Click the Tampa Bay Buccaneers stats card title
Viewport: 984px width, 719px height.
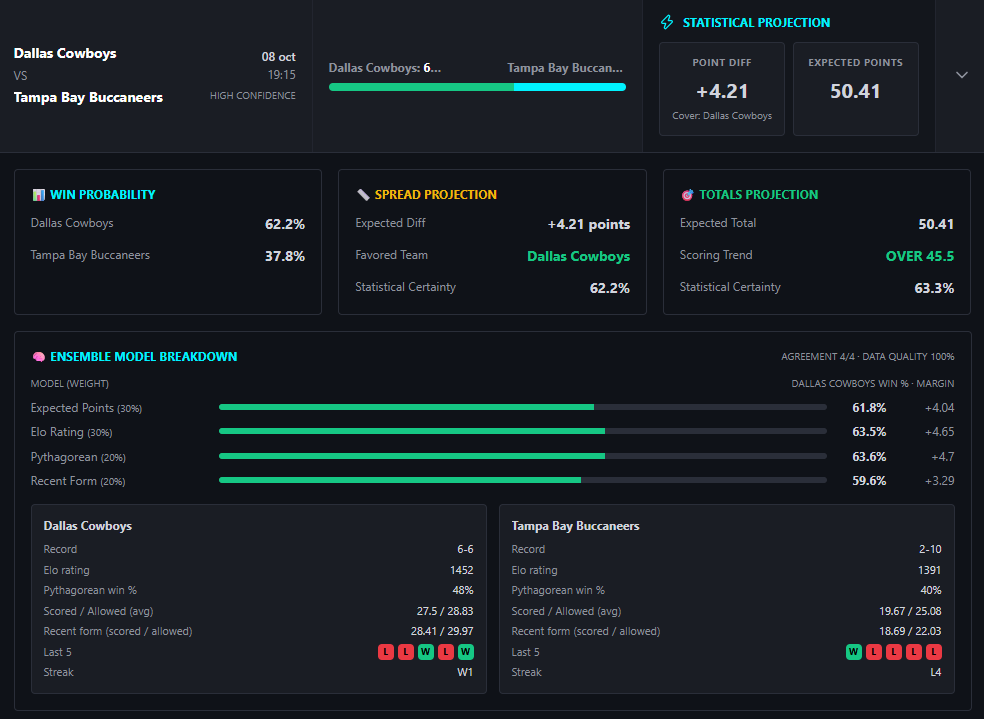point(575,526)
